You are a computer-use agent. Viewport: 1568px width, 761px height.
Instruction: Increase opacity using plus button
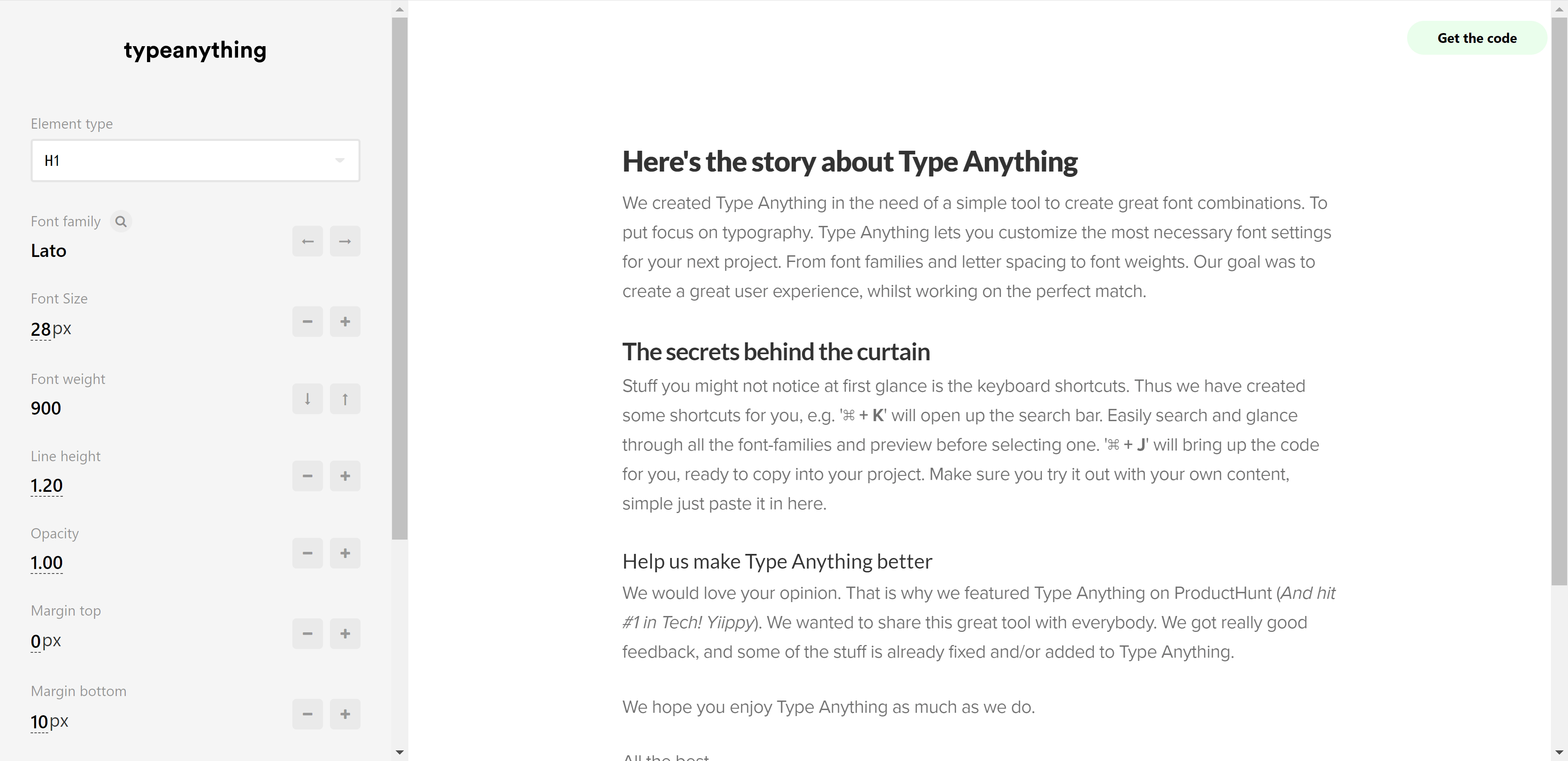345,553
